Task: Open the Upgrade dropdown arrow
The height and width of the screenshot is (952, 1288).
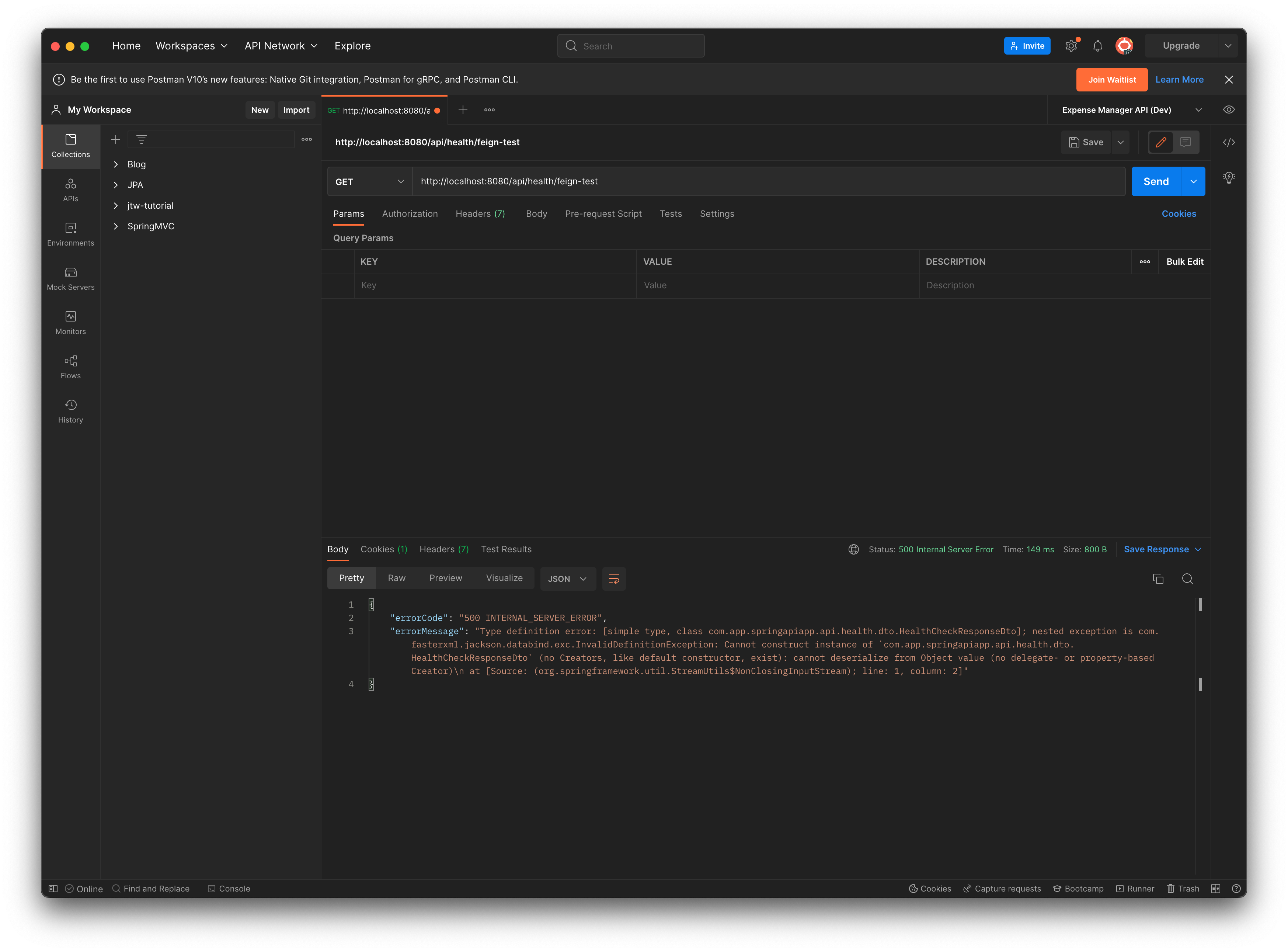Action: [1228, 46]
